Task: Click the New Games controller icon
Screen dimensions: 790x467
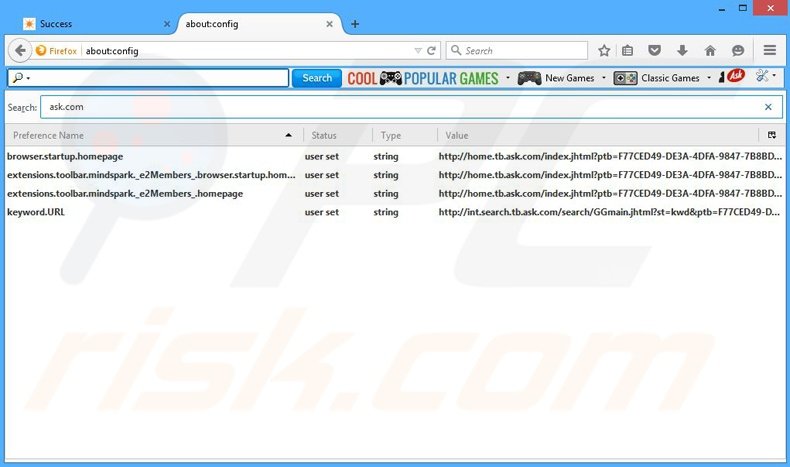Action: (x=529, y=78)
